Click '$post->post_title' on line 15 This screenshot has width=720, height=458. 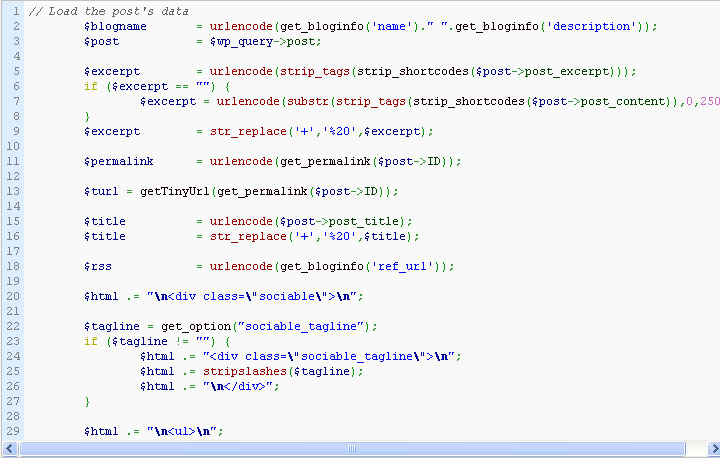pyautogui.click(x=339, y=222)
